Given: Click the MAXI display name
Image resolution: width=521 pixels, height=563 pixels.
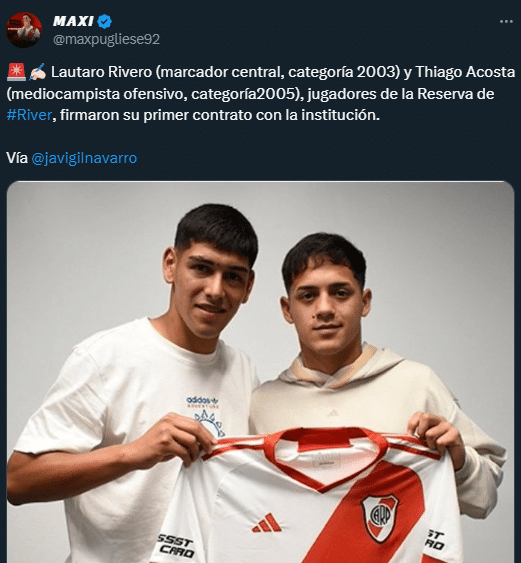Looking at the screenshot, I should click(74, 22).
